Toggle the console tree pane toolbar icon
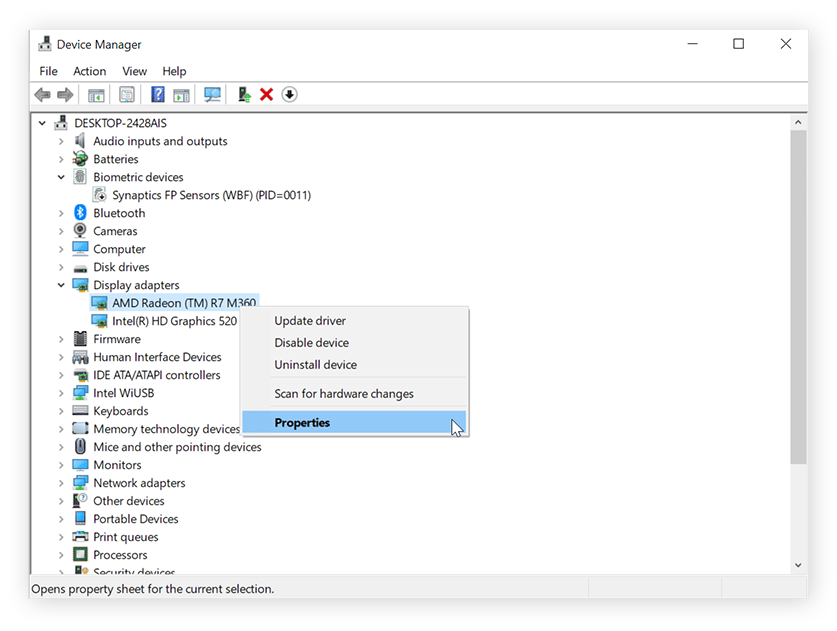This screenshot has height=631, width=837. click(96, 95)
